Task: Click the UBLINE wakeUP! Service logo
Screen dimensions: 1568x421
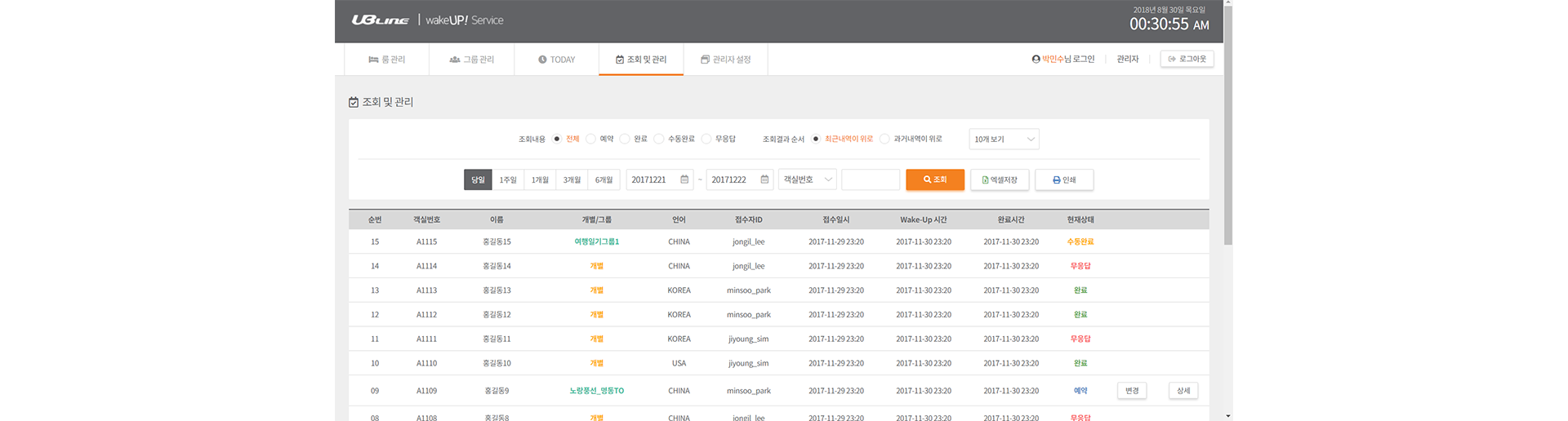Action: pos(427,20)
